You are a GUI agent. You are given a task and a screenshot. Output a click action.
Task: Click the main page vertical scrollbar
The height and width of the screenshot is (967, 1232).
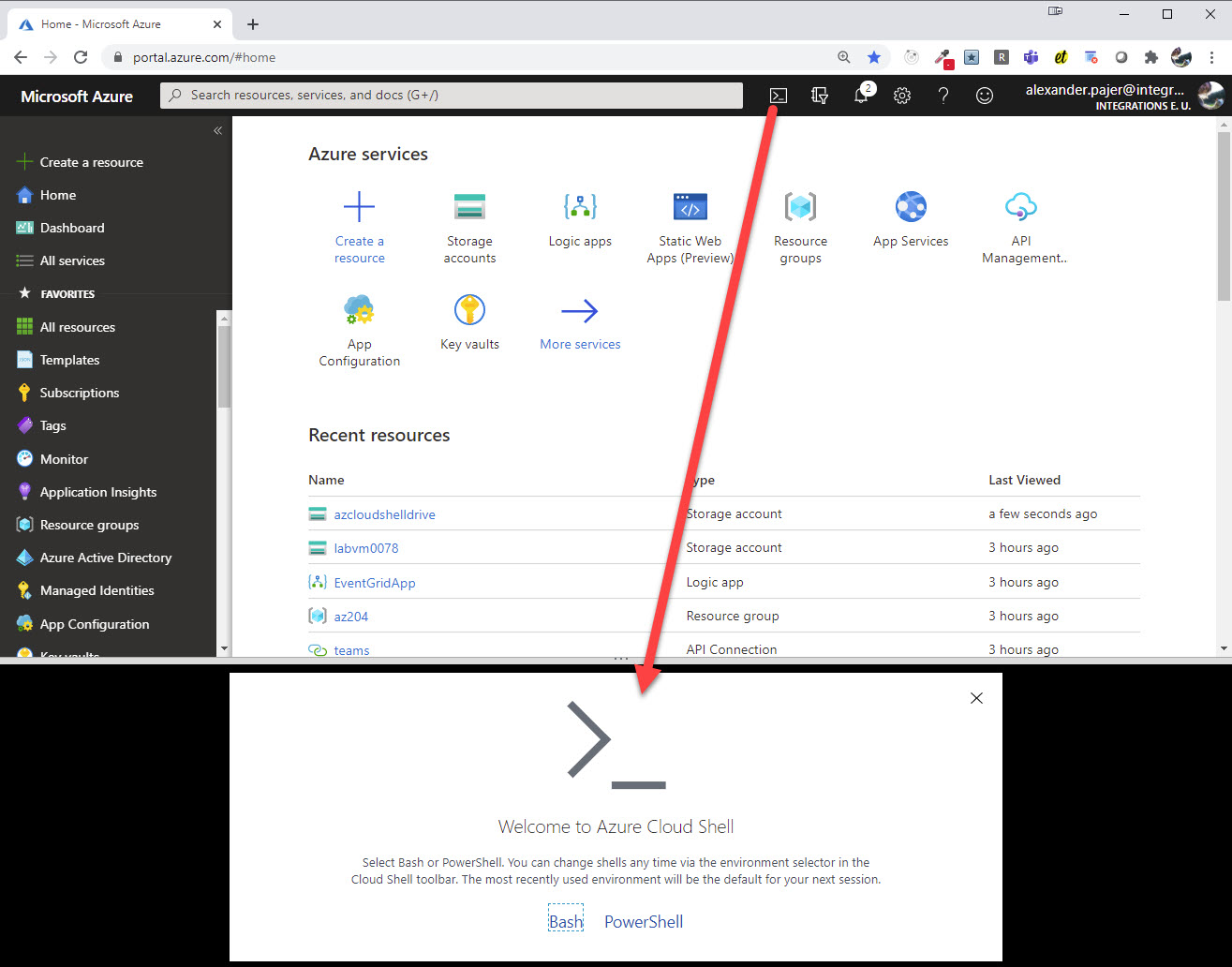point(1224,217)
